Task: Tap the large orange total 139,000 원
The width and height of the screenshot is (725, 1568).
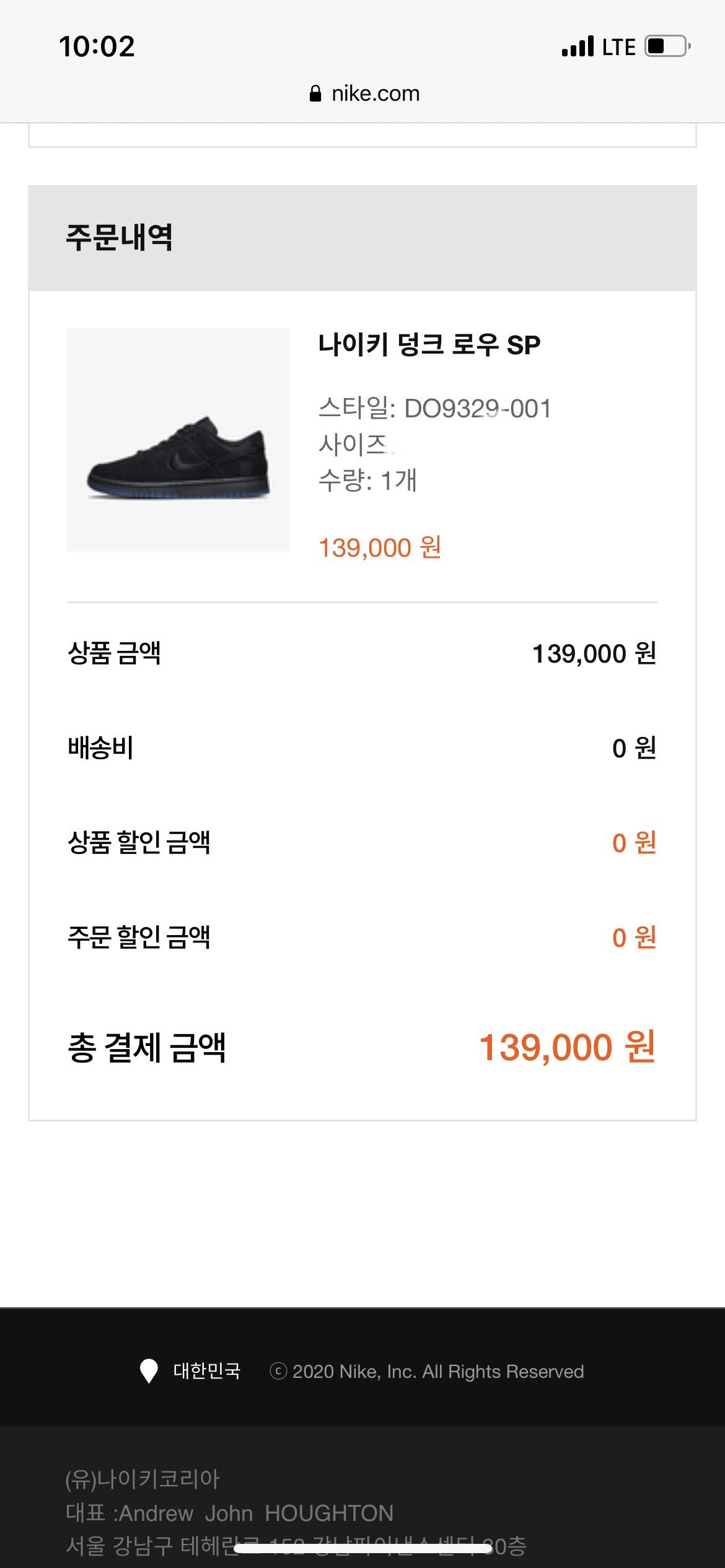Action: pos(567,1047)
